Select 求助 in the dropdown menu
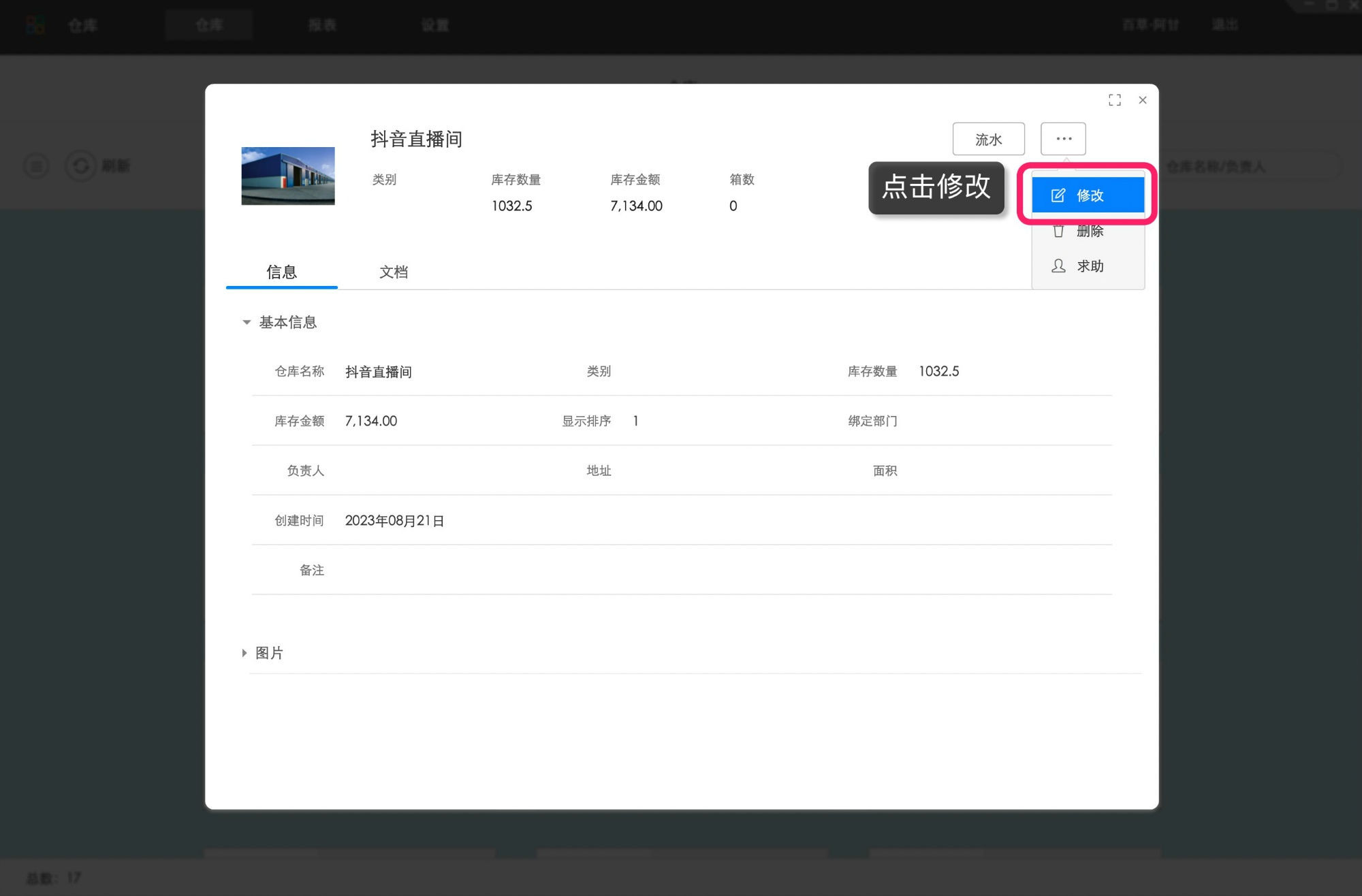 point(1088,266)
